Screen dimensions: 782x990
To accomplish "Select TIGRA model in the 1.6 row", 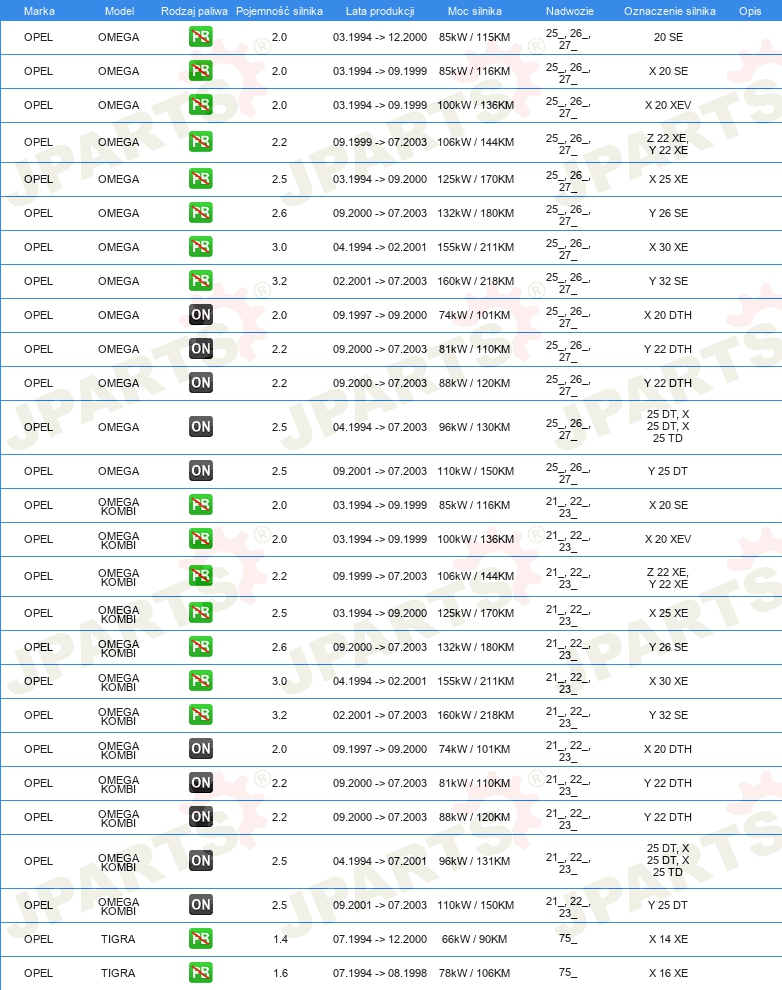I will point(118,974).
